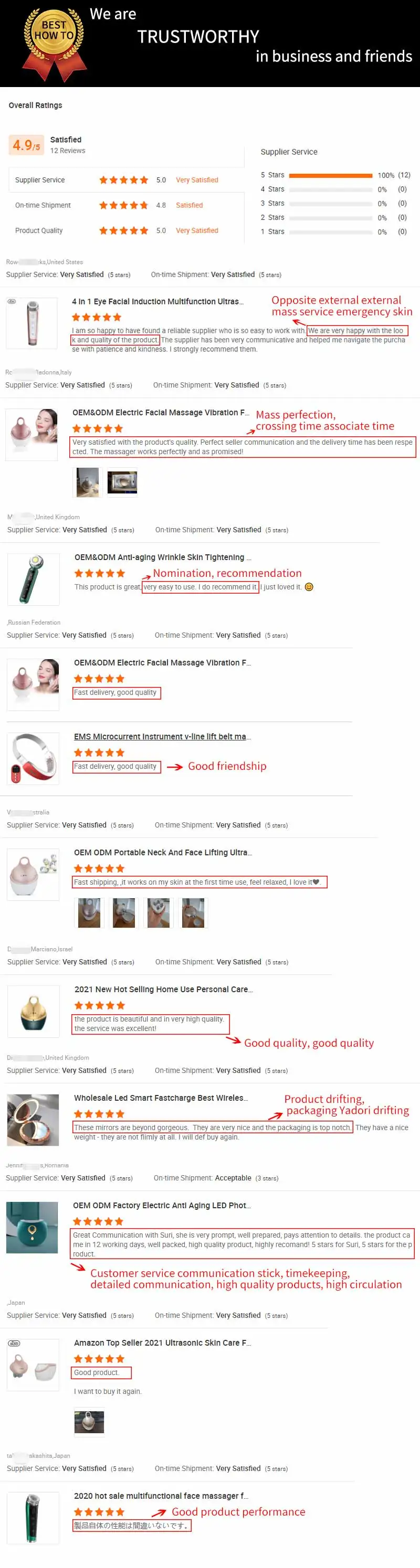420x1568 pixels.
Task: Click the 4.9/5 overall rating badge
Action: coord(26,145)
